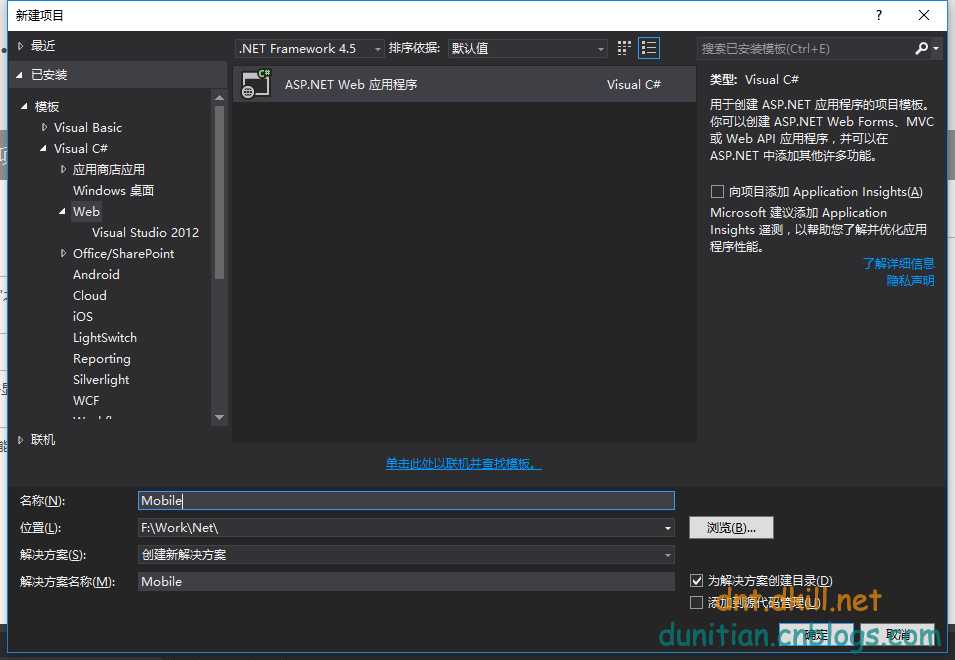
Task: Close the New Project dialog
Action: [924, 15]
